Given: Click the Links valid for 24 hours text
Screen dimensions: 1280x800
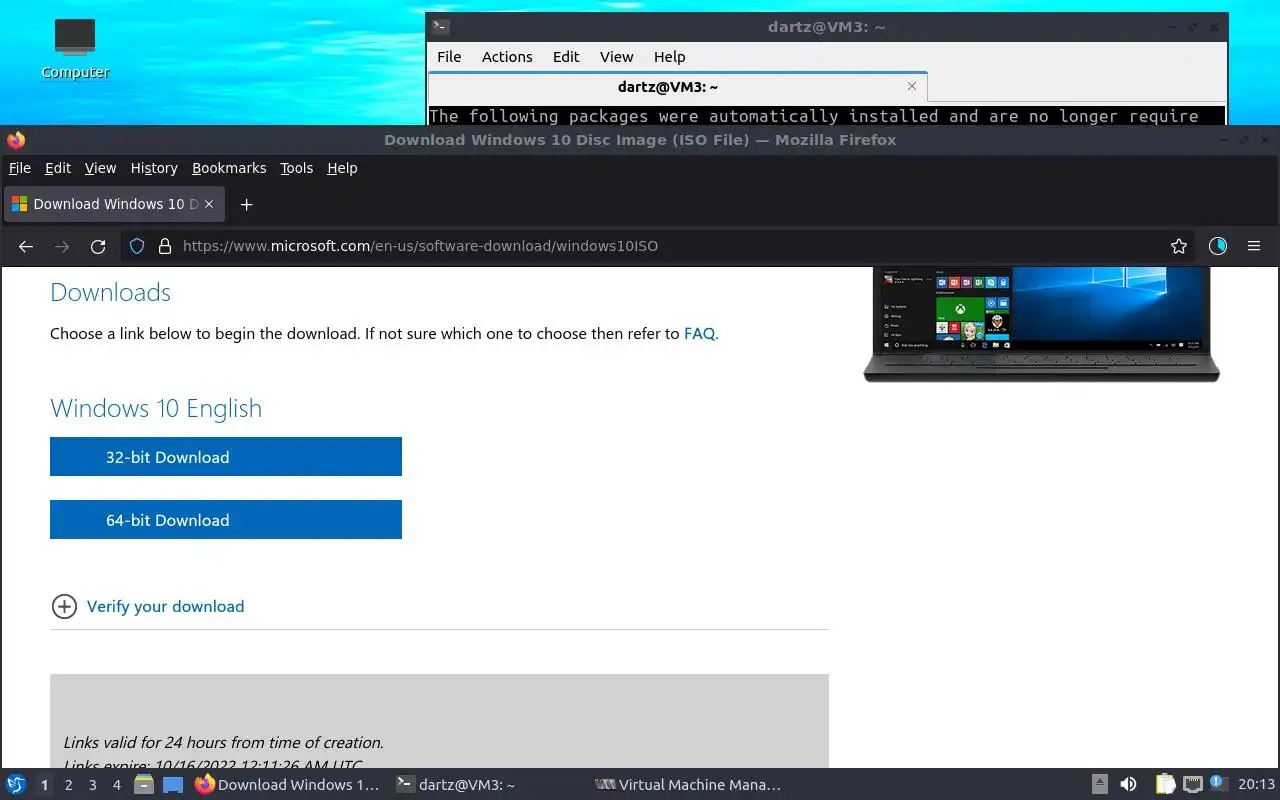Looking at the screenshot, I should point(223,742).
